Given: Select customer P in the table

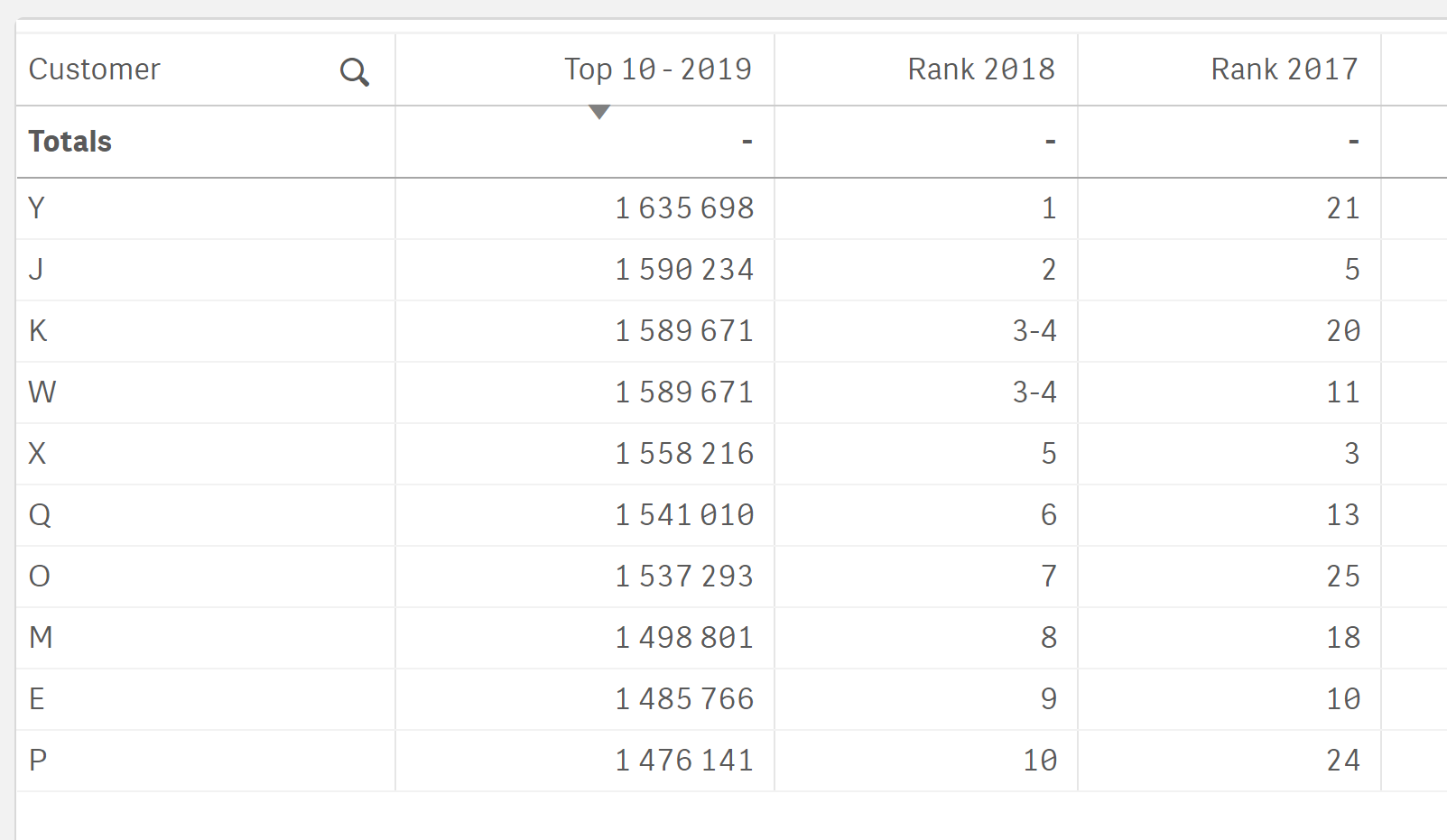Looking at the screenshot, I should (36, 760).
